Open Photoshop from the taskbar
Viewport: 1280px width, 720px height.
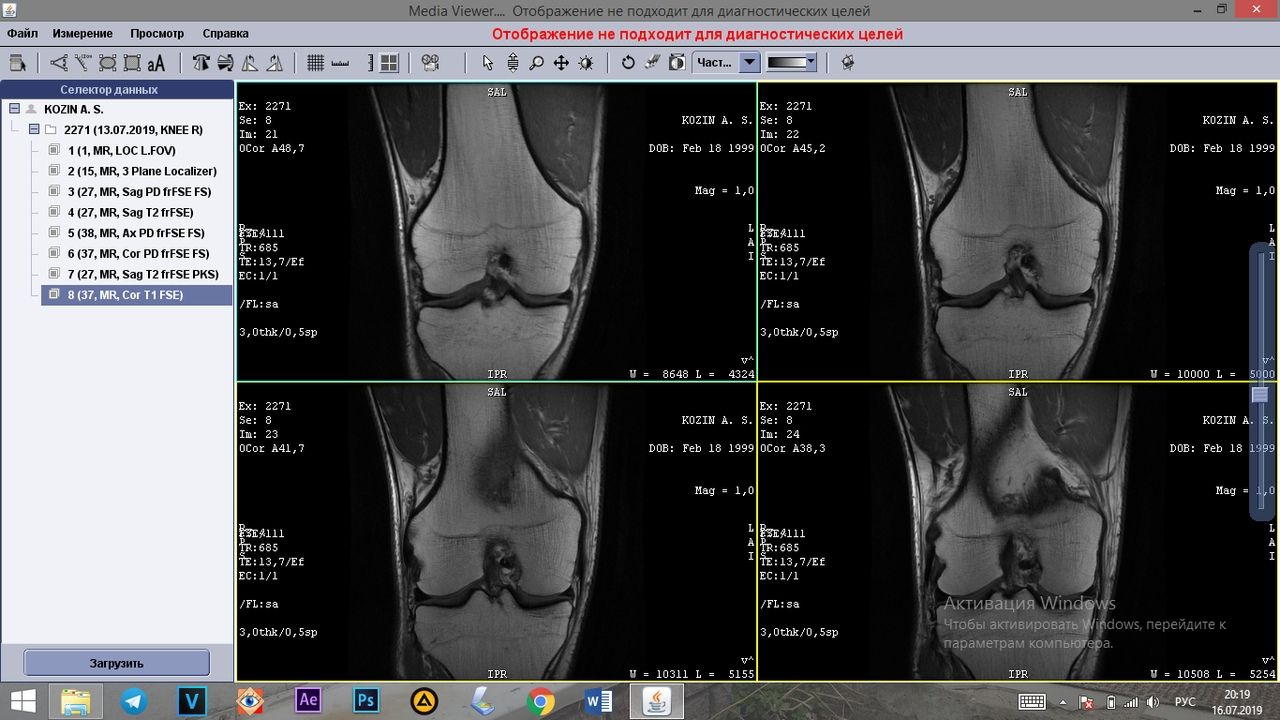point(366,700)
